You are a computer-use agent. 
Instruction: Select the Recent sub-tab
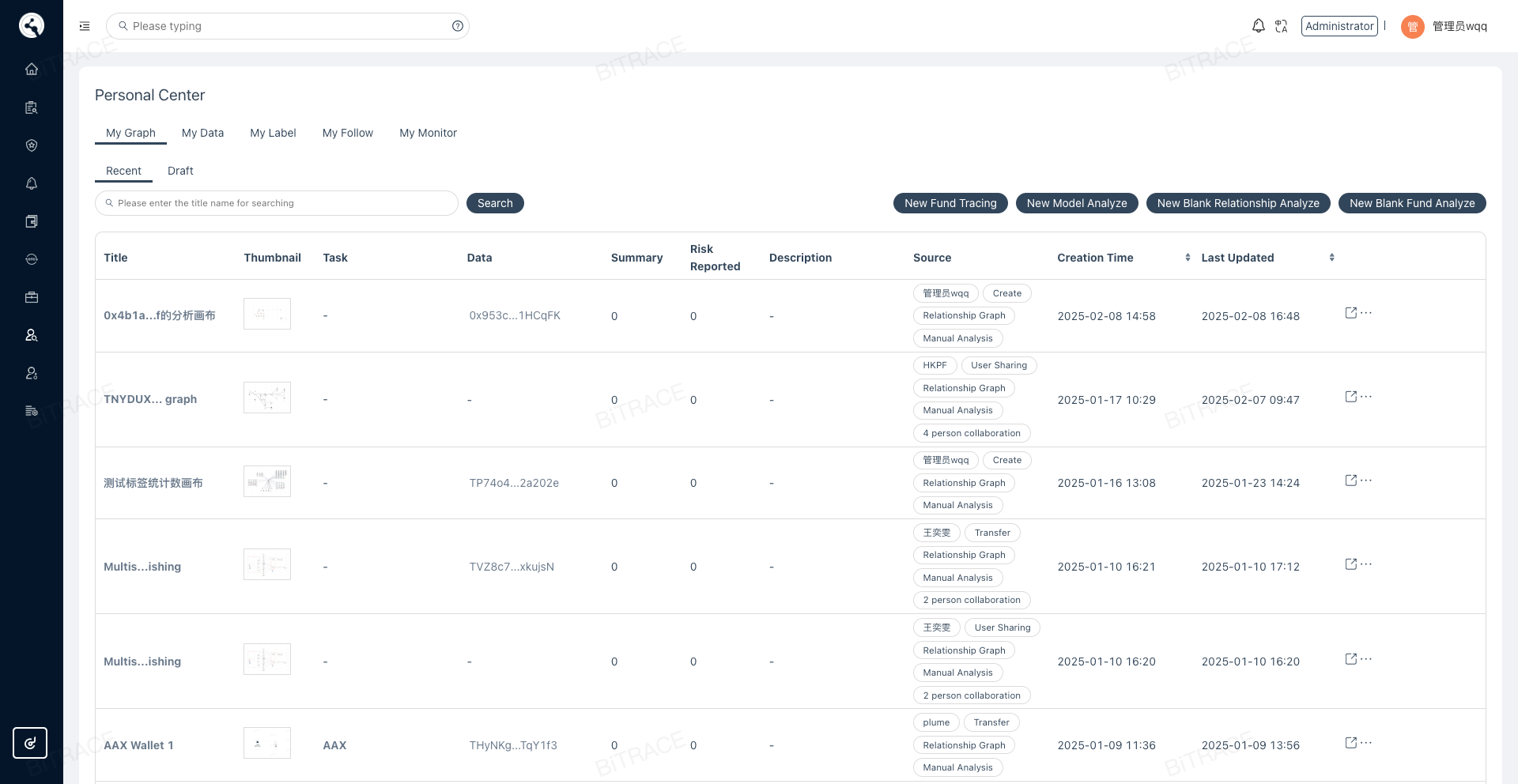click(x=123, y=171)
